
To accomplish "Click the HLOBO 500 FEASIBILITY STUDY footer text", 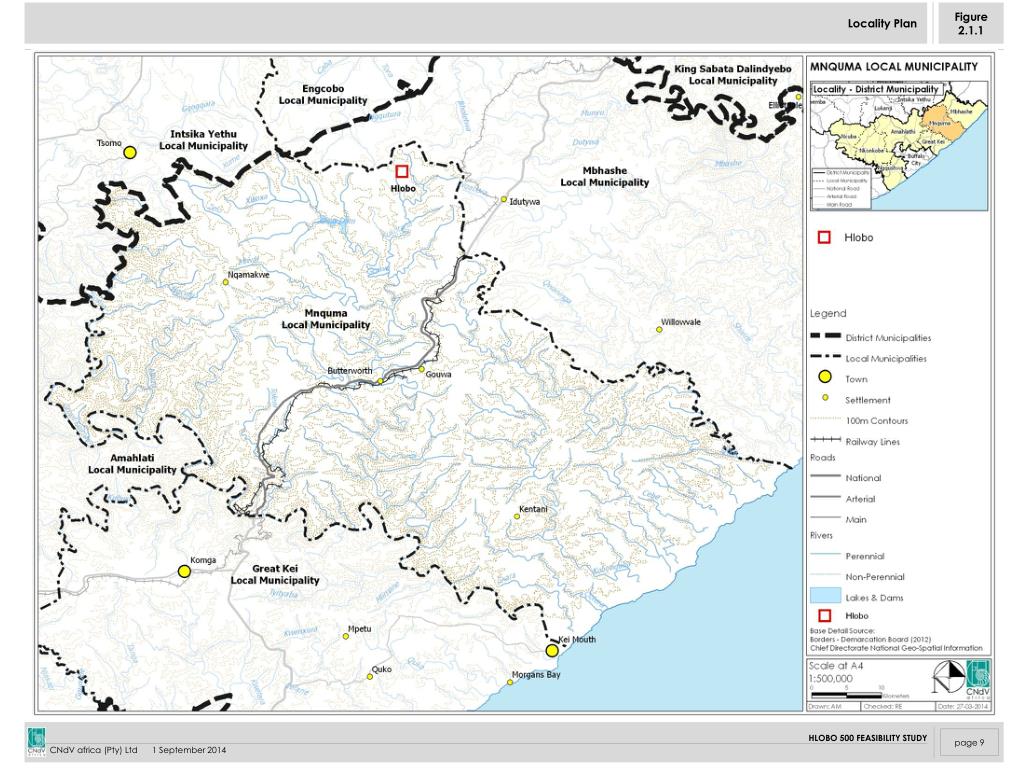I will tap(867, 738).
